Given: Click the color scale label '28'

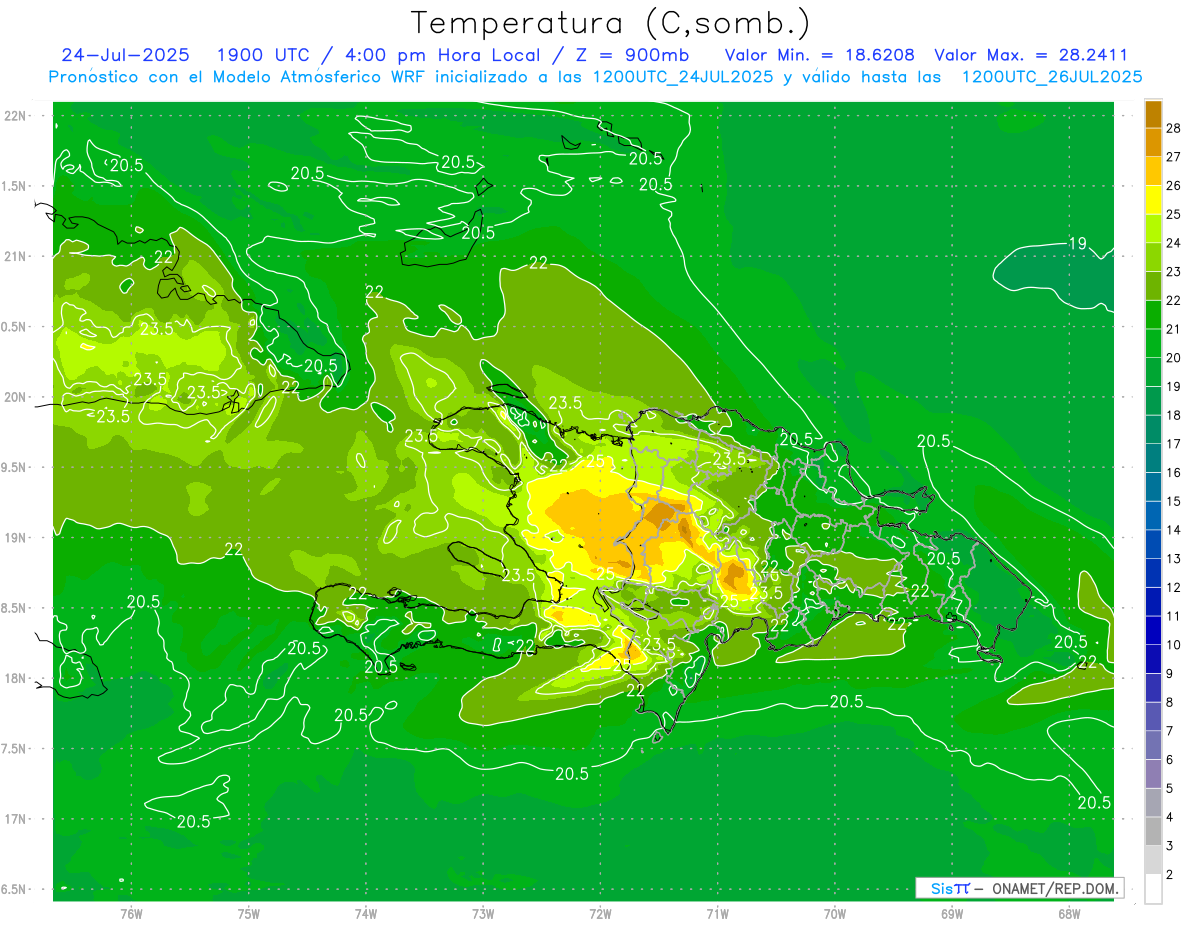Looking at the screenshot, I should click(1174, 128).
